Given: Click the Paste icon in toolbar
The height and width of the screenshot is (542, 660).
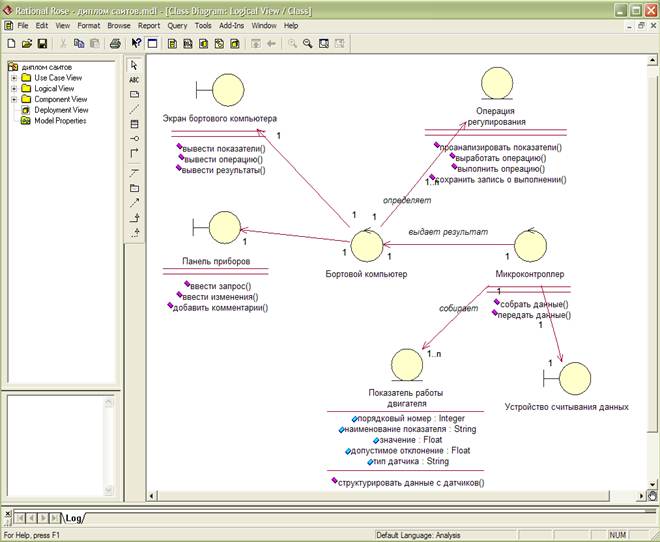Looking at the screenshot, I should 95,43.
